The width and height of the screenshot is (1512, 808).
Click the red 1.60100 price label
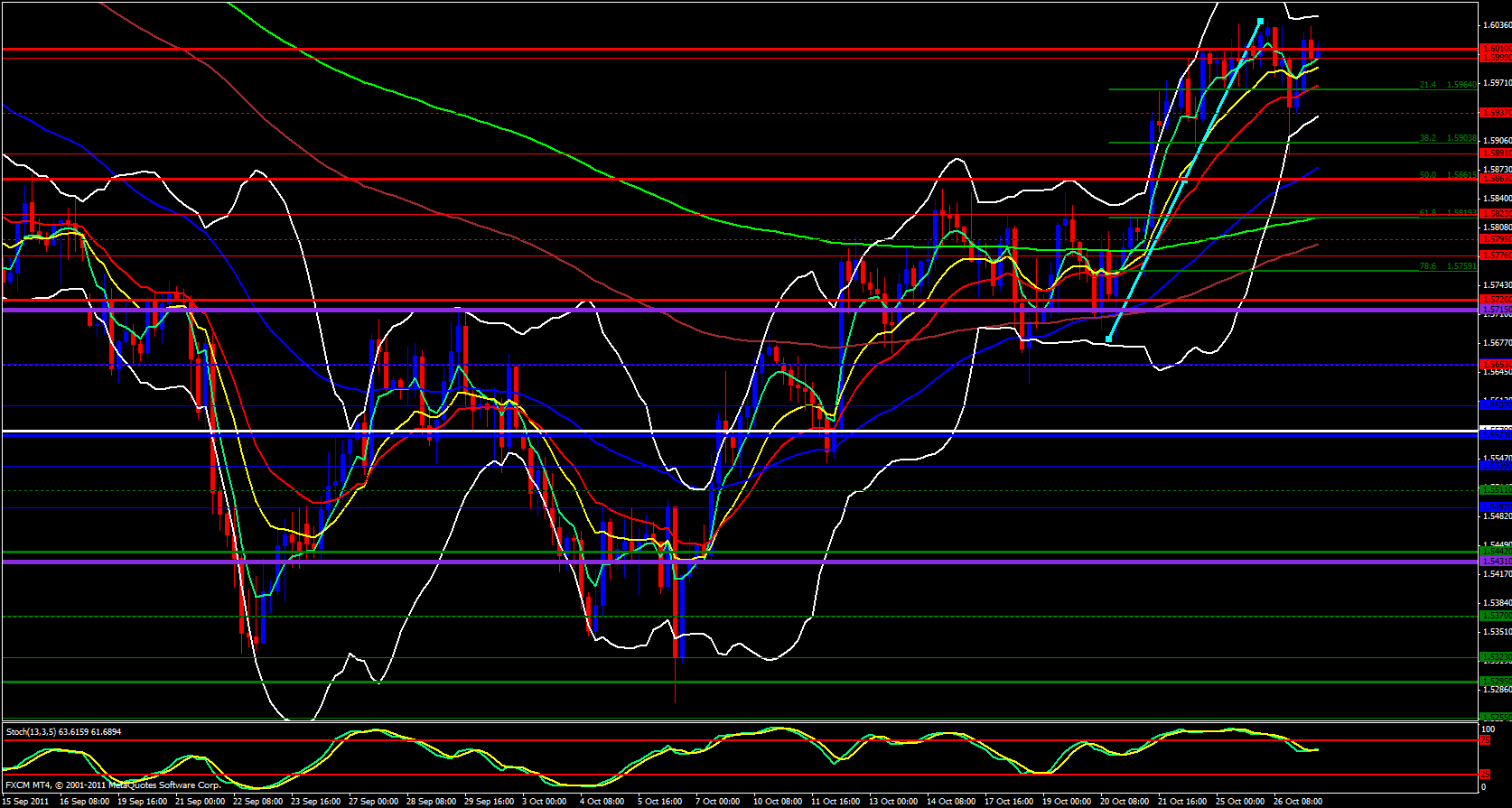(x=1495, y=48)
